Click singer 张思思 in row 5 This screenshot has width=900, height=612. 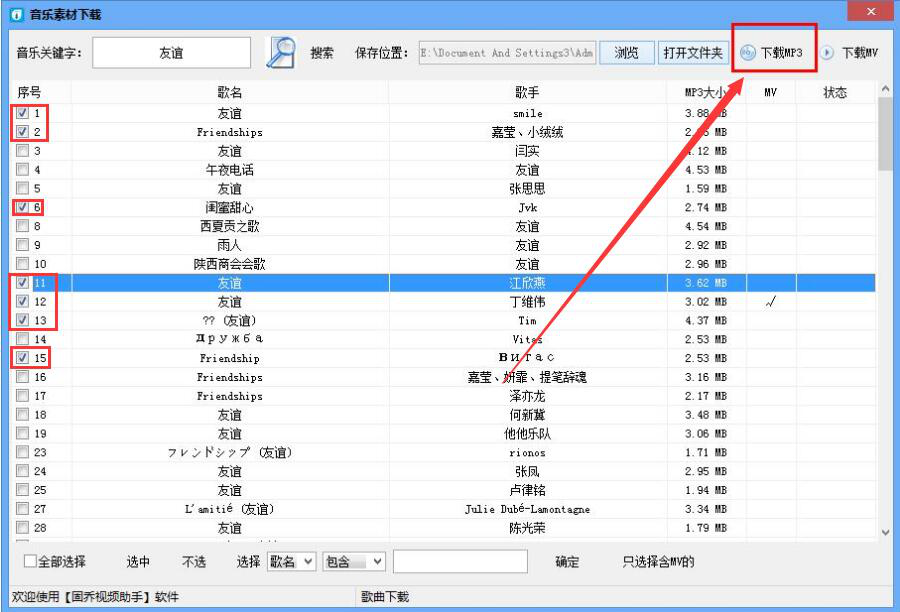(527, 188)
